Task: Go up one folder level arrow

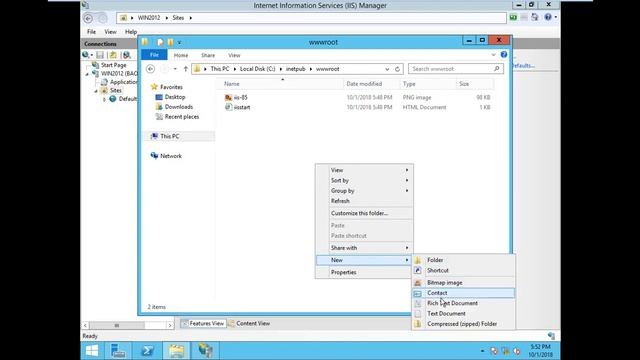Action: click(186, 69)
